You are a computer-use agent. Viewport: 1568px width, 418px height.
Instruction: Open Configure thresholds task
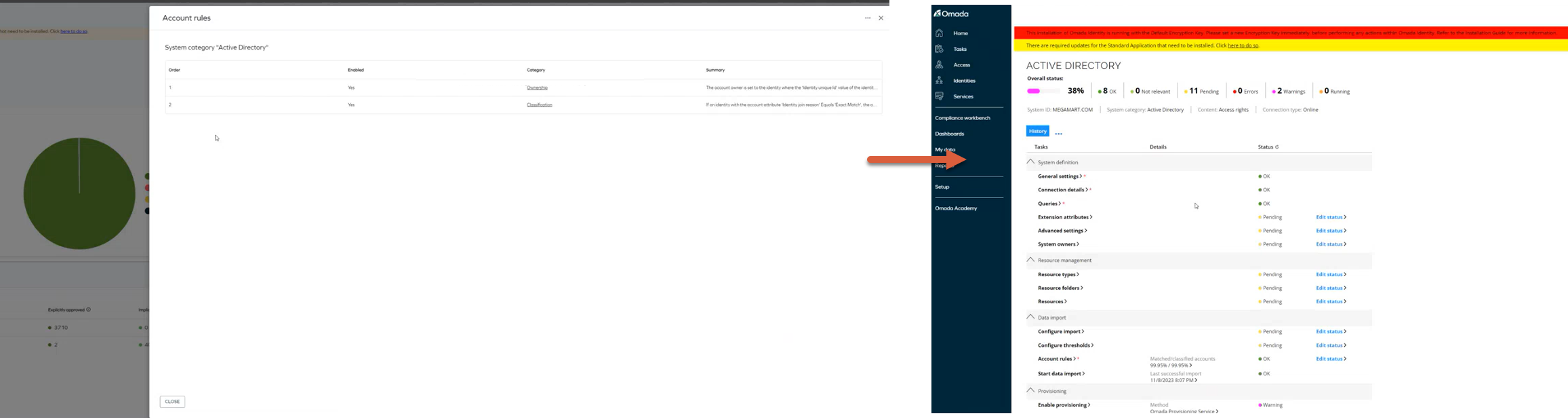(x=1066, y=345)
